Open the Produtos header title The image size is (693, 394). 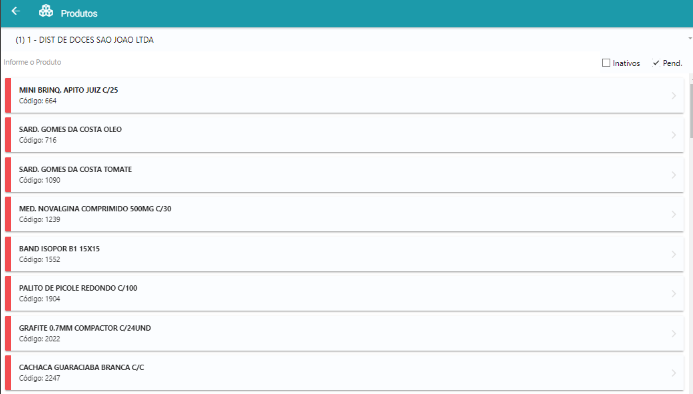79,14
